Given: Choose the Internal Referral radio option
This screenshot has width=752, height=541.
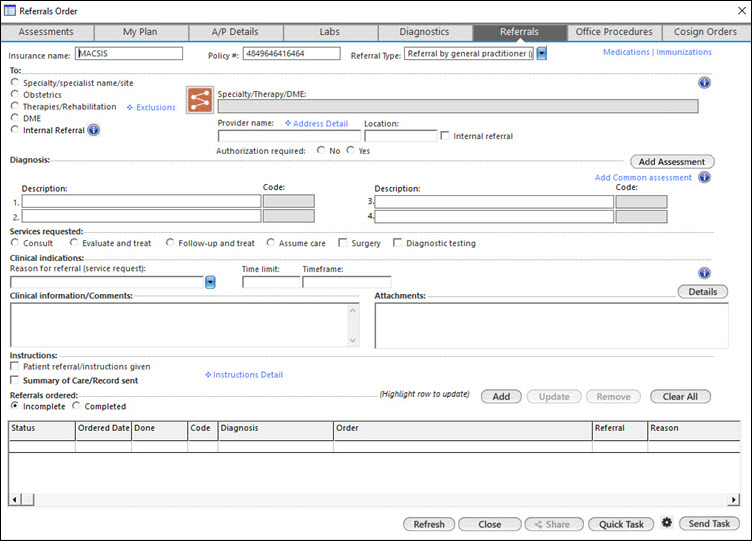Looking at the screenshot, I should (15, 129).
